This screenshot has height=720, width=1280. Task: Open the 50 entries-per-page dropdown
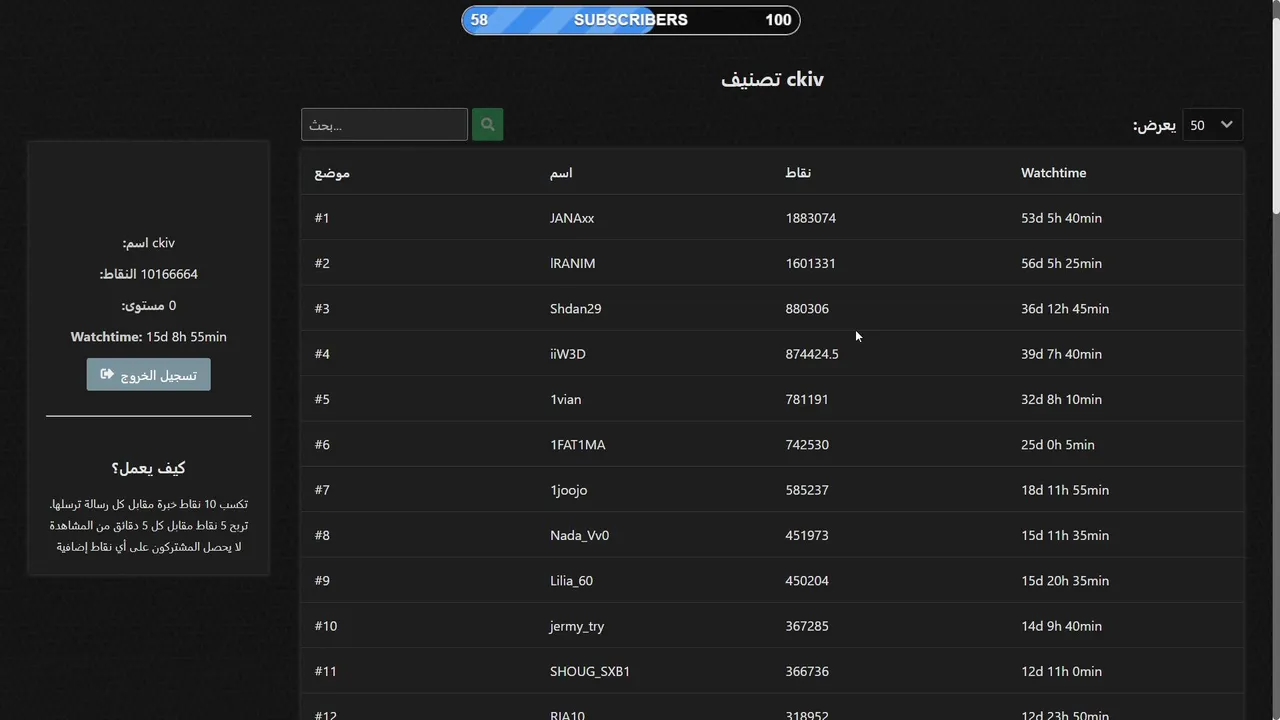(1213, 125)
